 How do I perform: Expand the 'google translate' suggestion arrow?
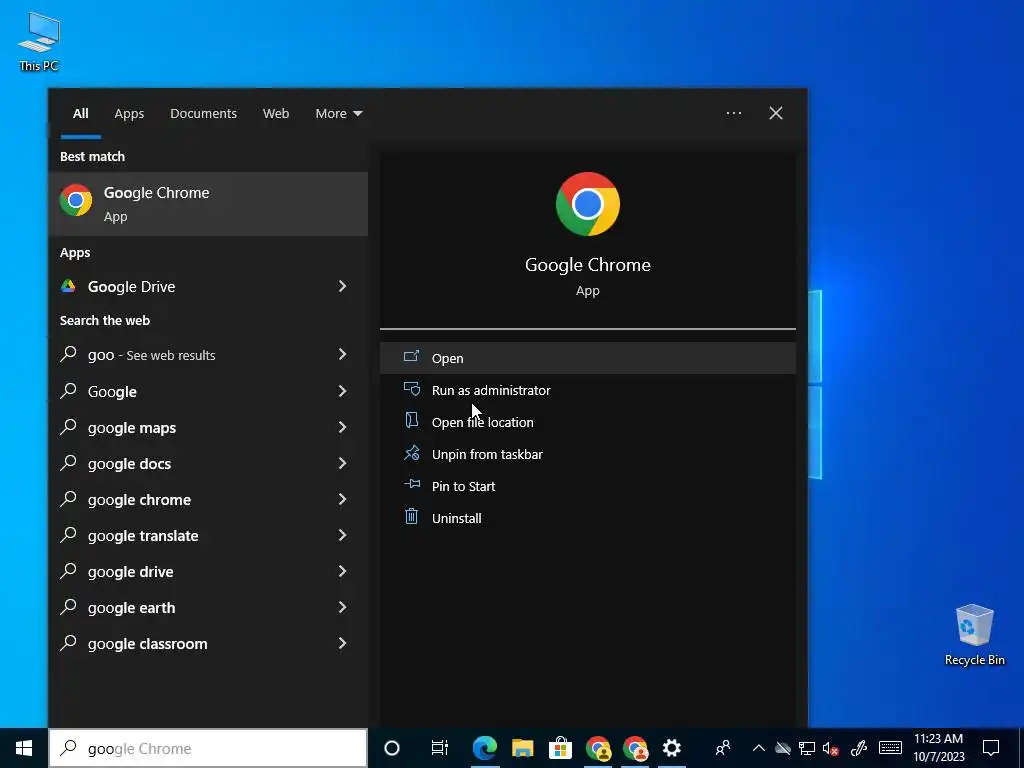[x=342, y=535]
